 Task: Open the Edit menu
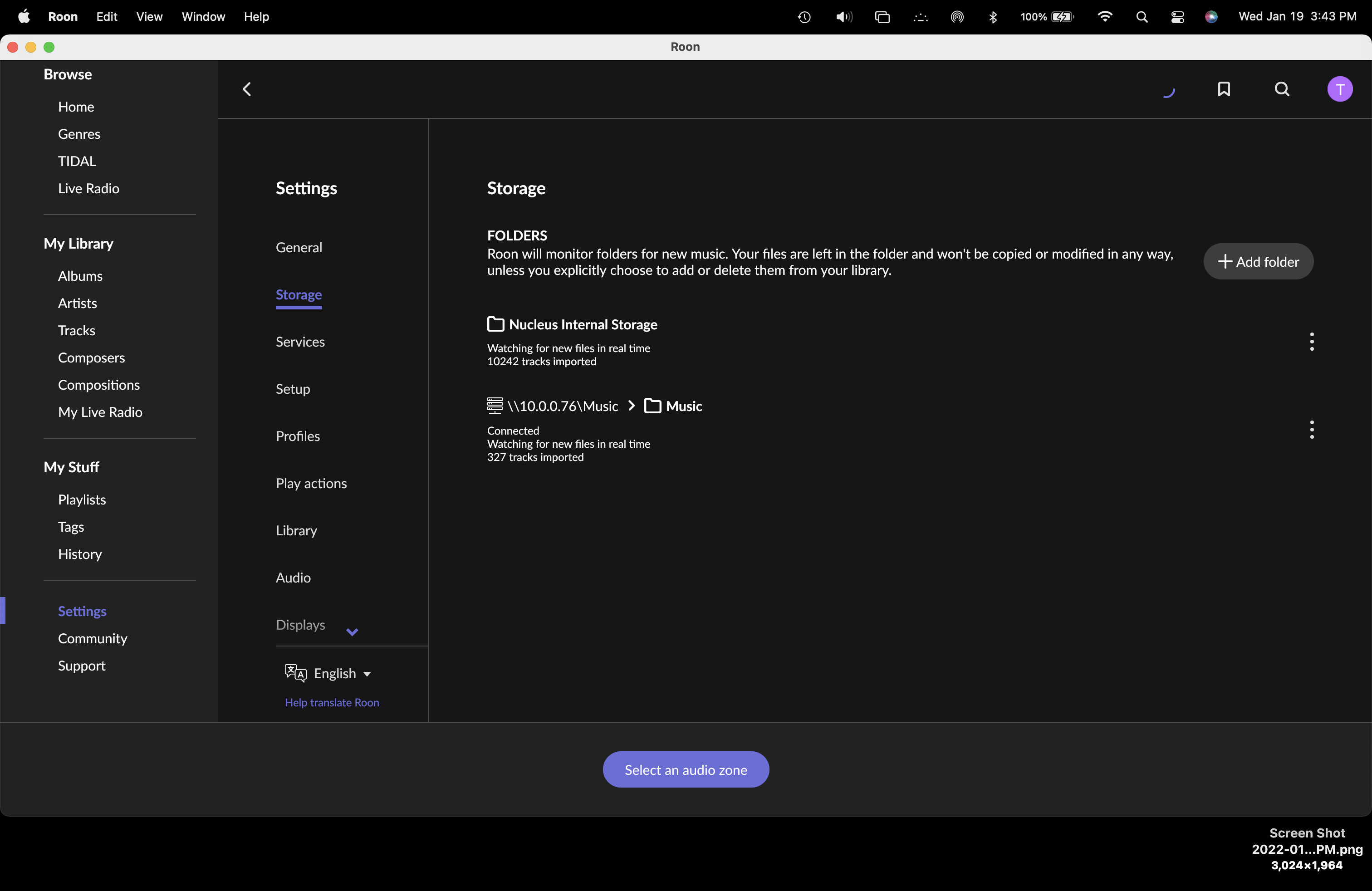coord(107,16)
